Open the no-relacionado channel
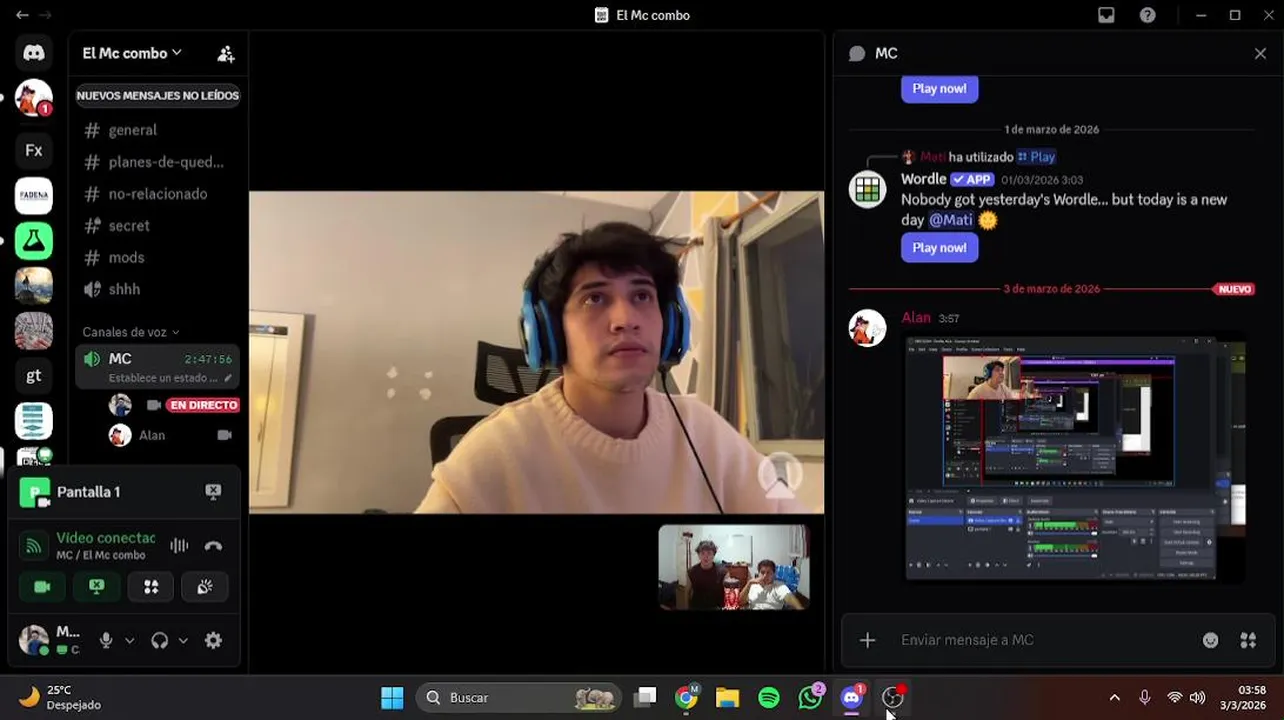Image resolution: width=1284 pixels, height=720 pixels. (x=157, y=194)
